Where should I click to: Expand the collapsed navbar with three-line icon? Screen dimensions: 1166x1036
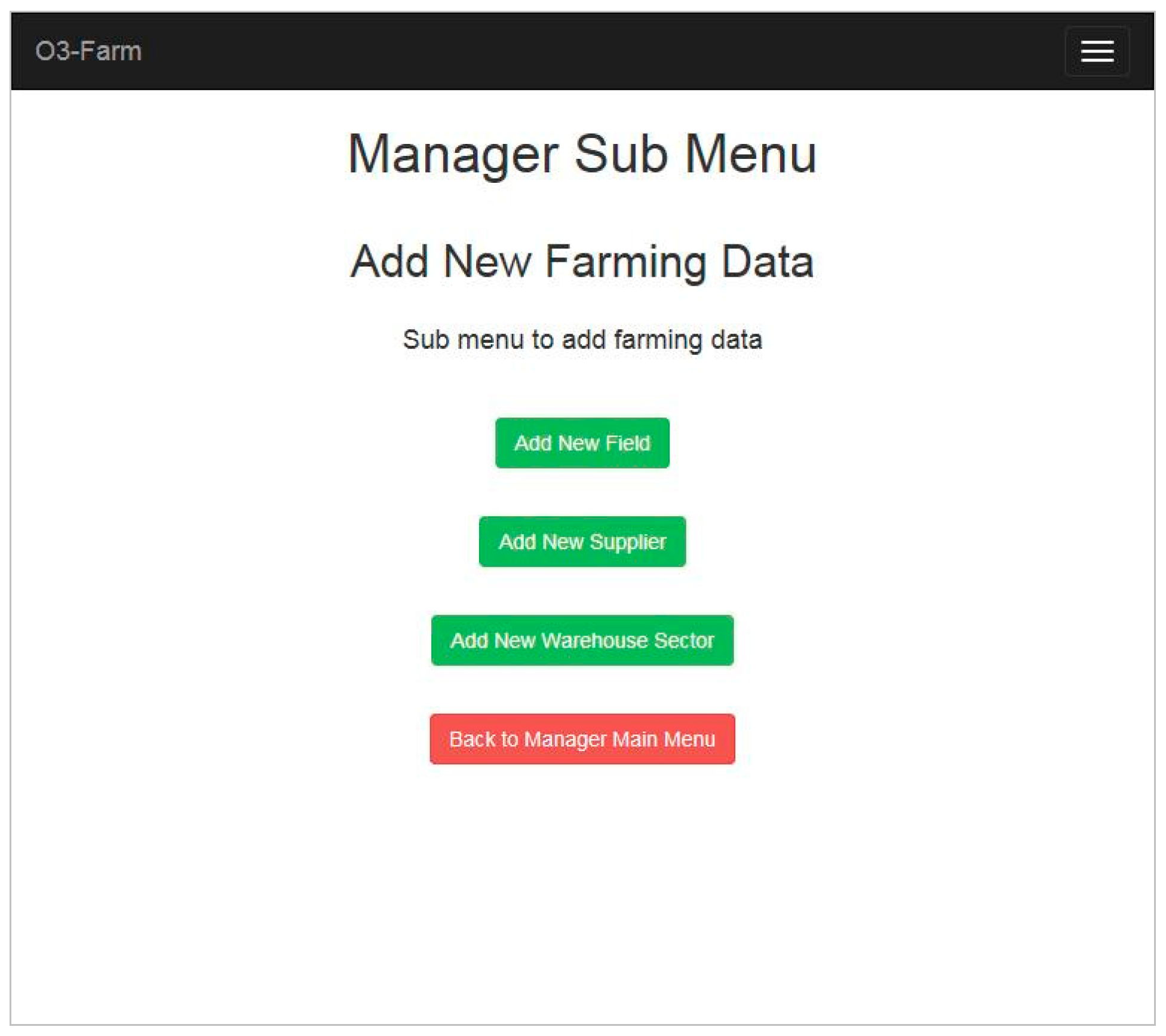click(1097, 51)
